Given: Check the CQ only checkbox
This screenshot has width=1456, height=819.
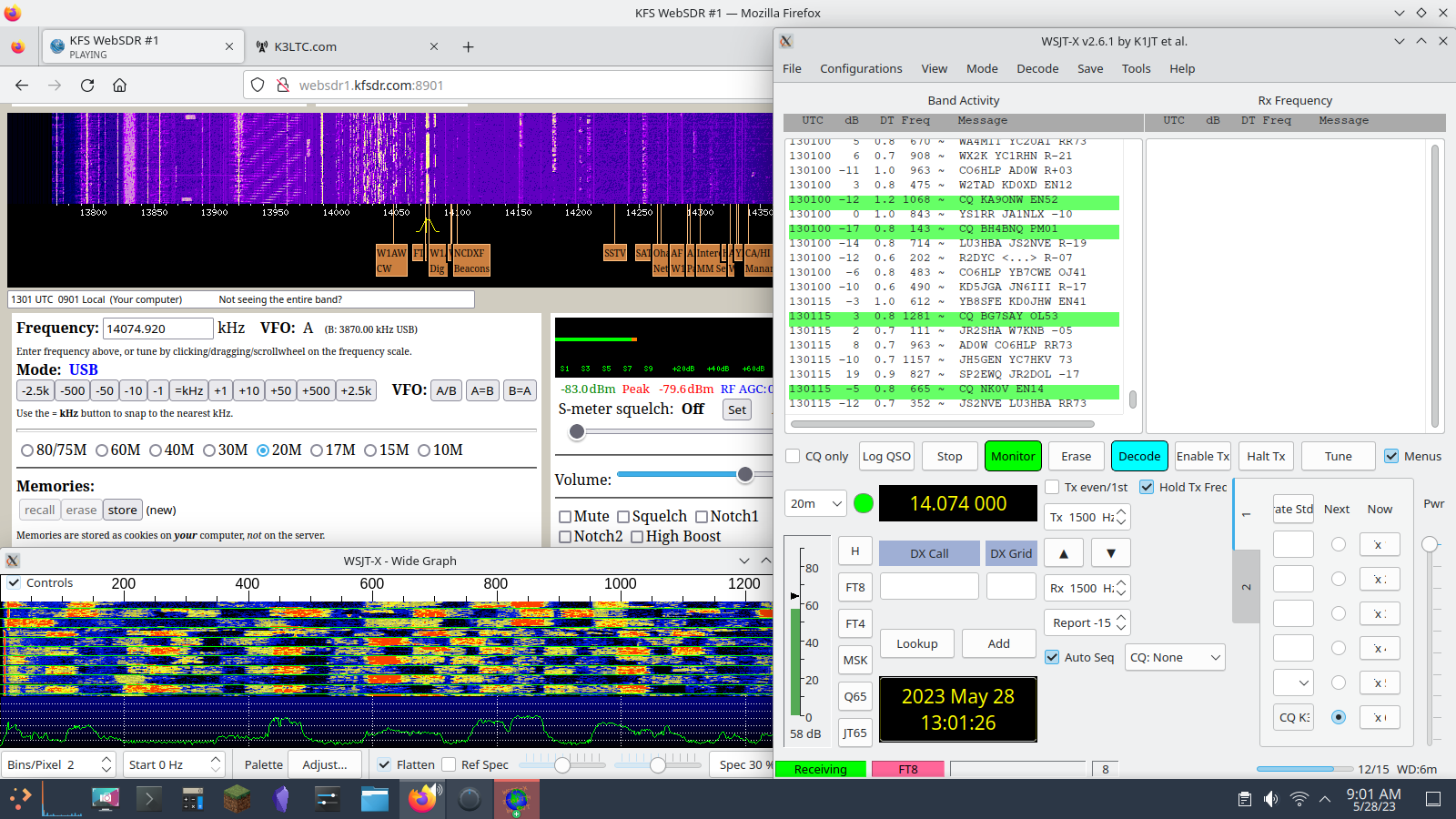Looking at the screenshot, I should coord(793,456).
